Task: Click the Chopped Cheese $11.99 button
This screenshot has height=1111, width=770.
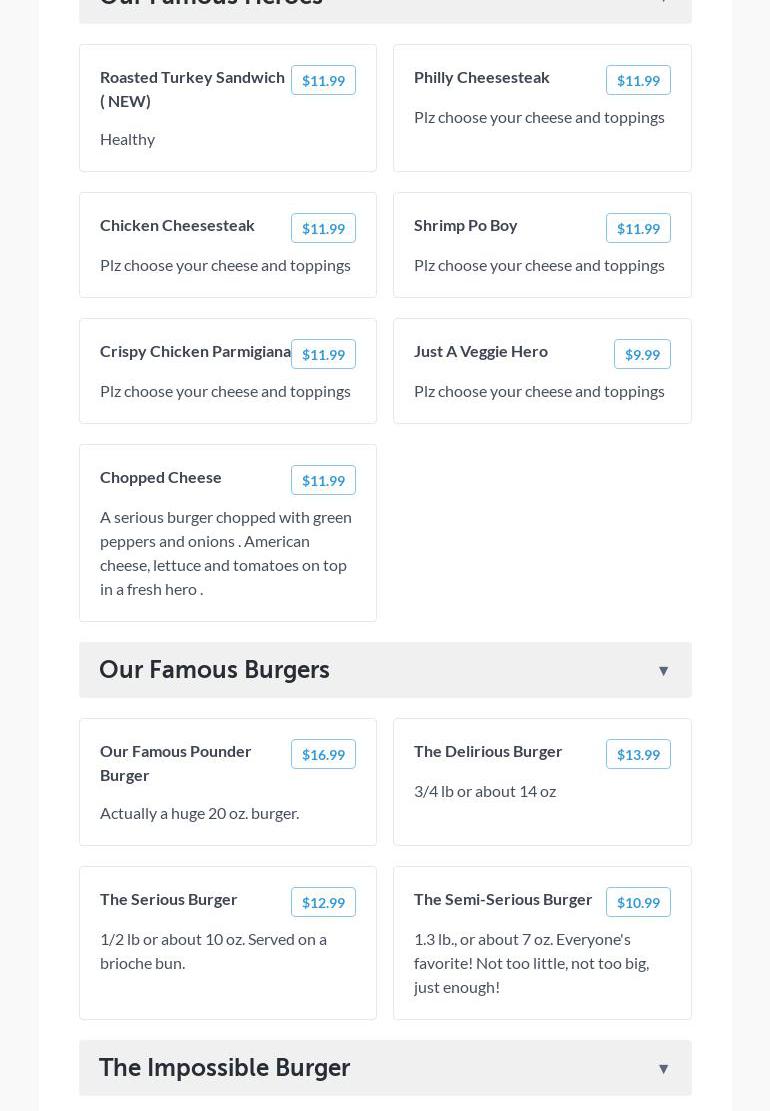Action: tap(323, 481)
